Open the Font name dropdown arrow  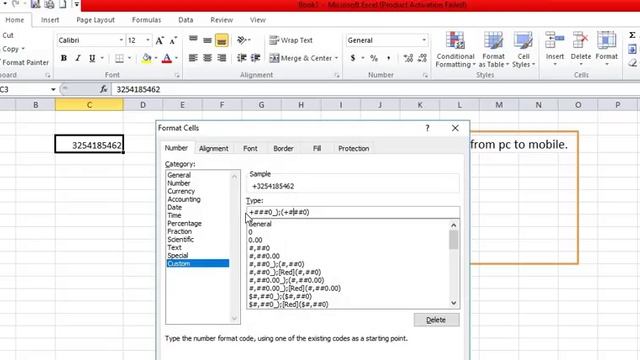pyautogui.click(x=121, y=40)
